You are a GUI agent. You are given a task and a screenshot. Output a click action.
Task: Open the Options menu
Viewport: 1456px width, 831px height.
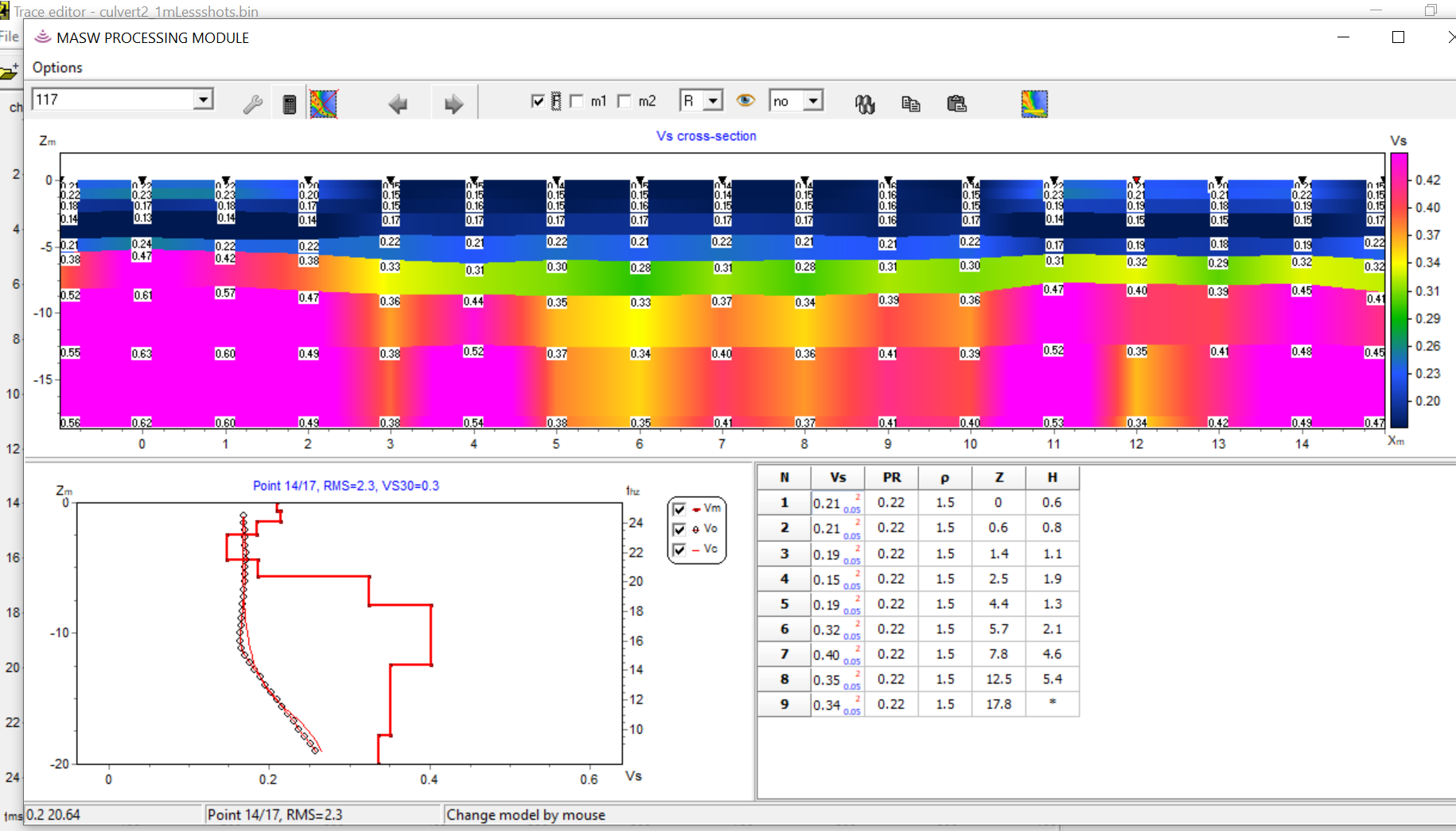tap(57, 68)
